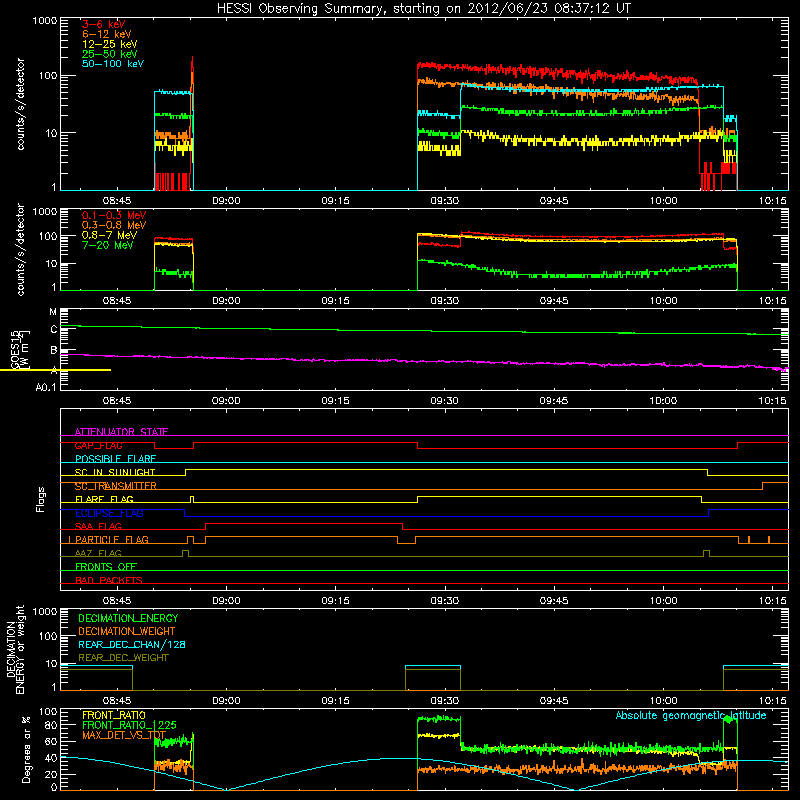Click the GOES15 axis label
Screen dimensions: 800x800
tap(15, 349)
